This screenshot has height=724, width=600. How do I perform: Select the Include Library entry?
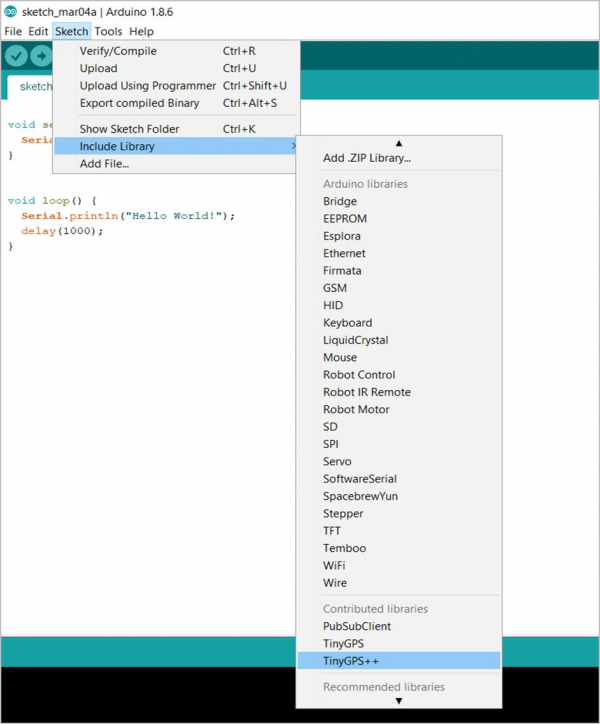[x=176, y=146]
